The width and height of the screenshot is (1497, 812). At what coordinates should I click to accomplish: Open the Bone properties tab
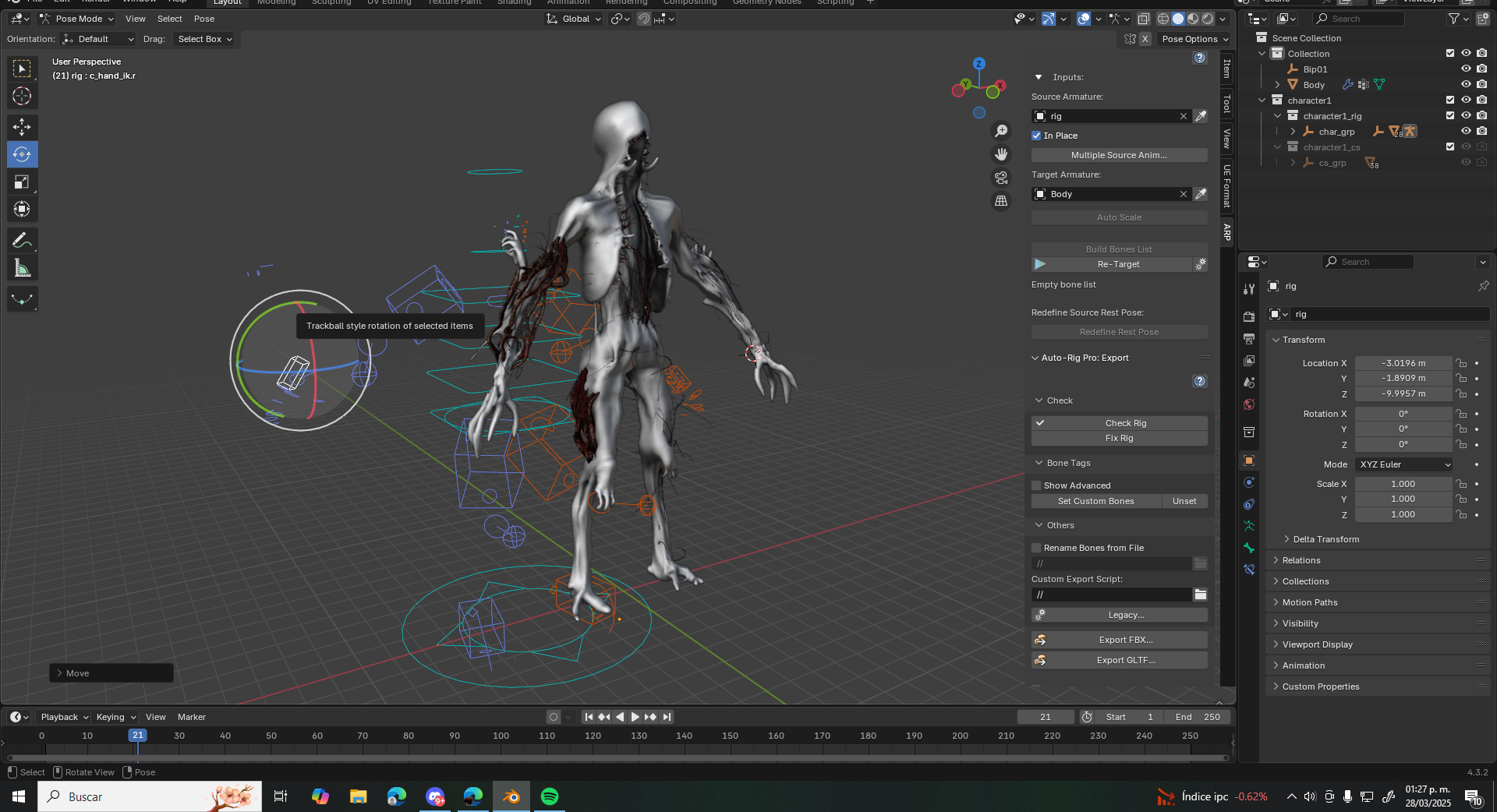coord(1249,548)
